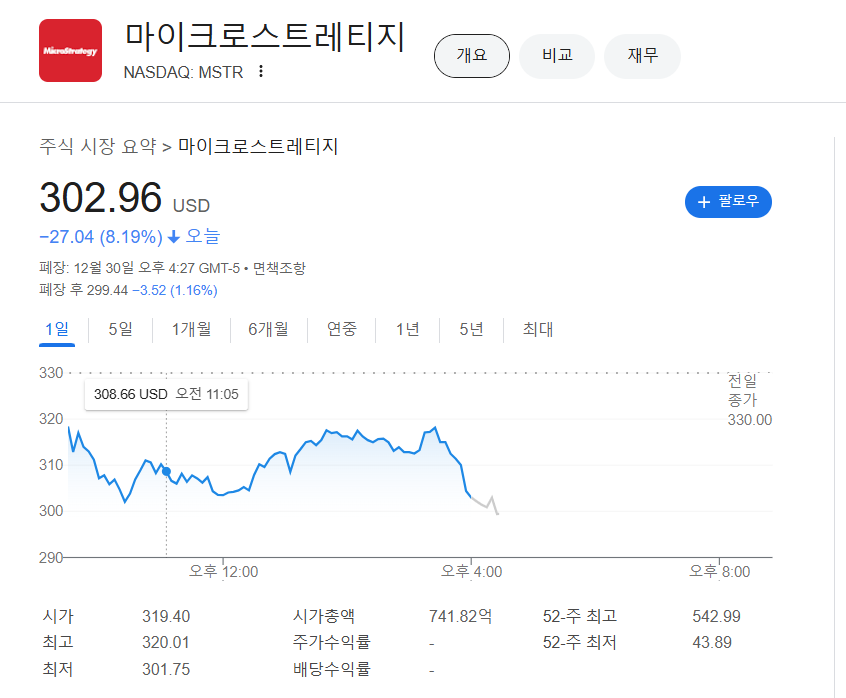This screenshot has height=698, width=846.
Task: Click the 주식 시장 요약 breadcrumb link
Action: point(98,146)
